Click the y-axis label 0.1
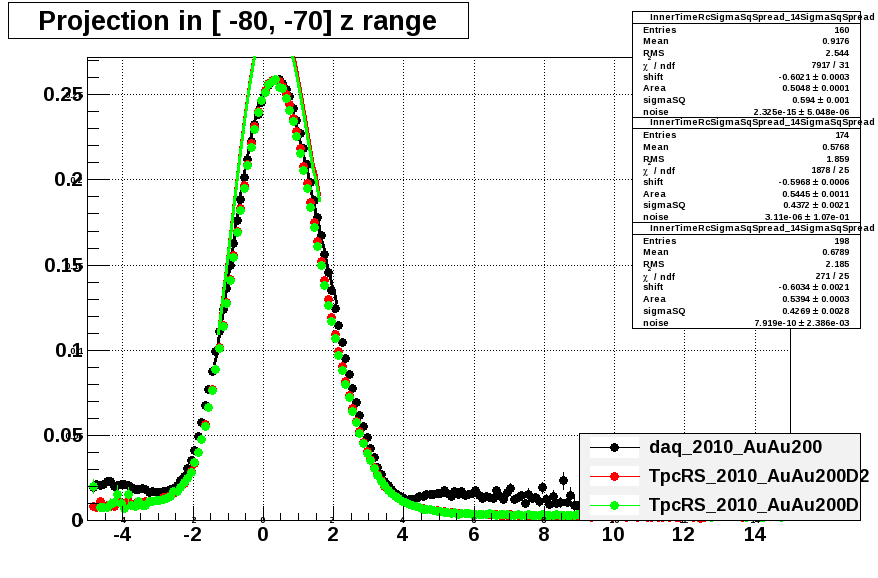The width and height of the screenshot is (878, 578). 69,350
